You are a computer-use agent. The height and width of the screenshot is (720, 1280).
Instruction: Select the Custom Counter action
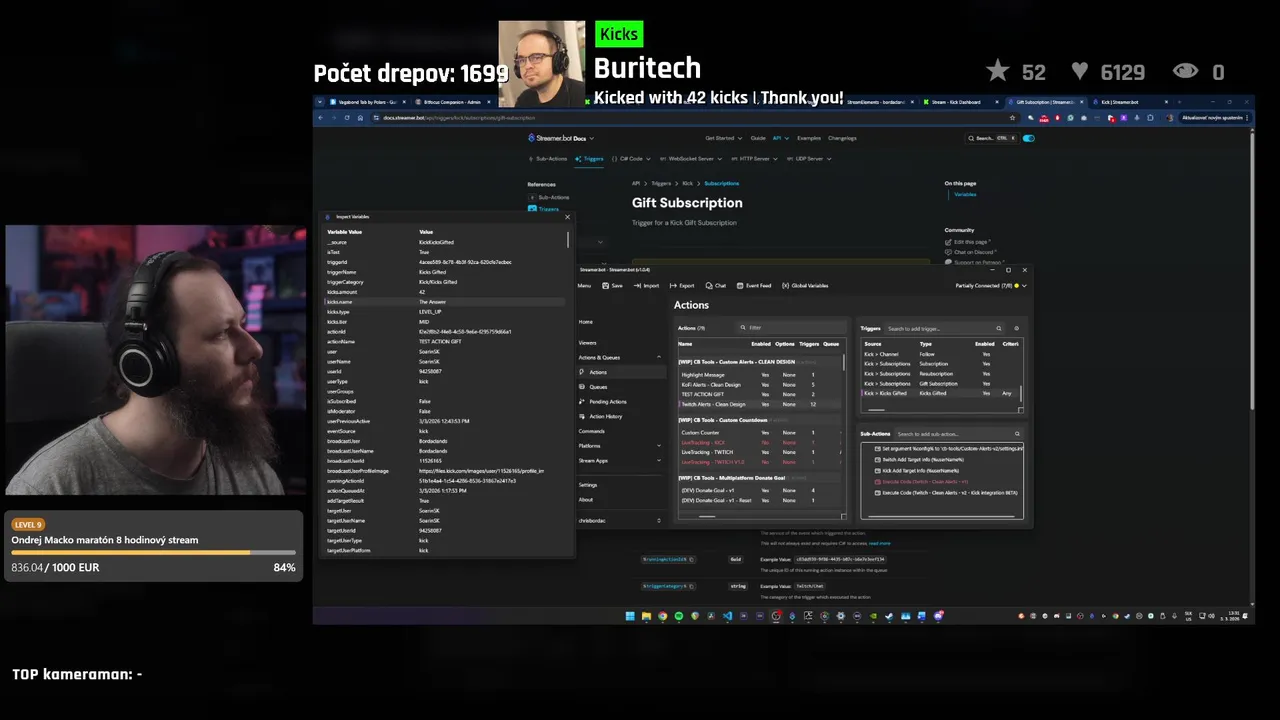760,432
